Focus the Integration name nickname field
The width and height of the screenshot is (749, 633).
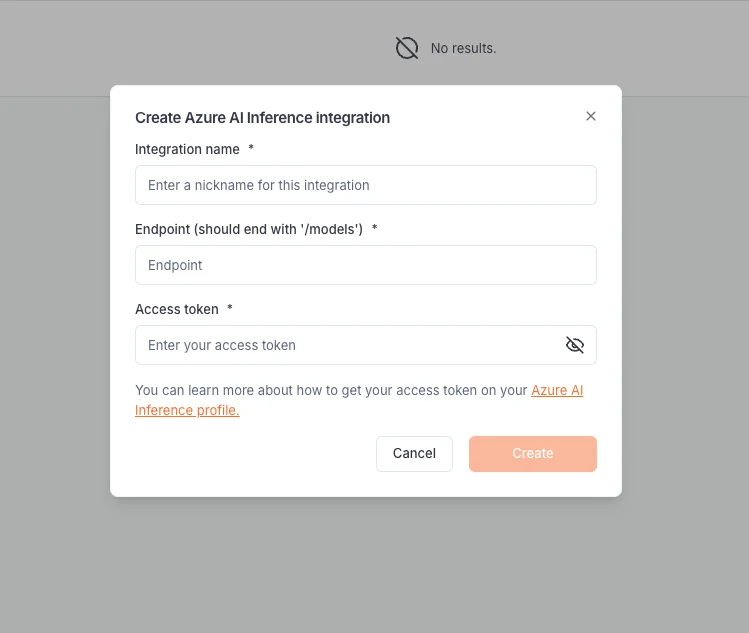(366, 185)
